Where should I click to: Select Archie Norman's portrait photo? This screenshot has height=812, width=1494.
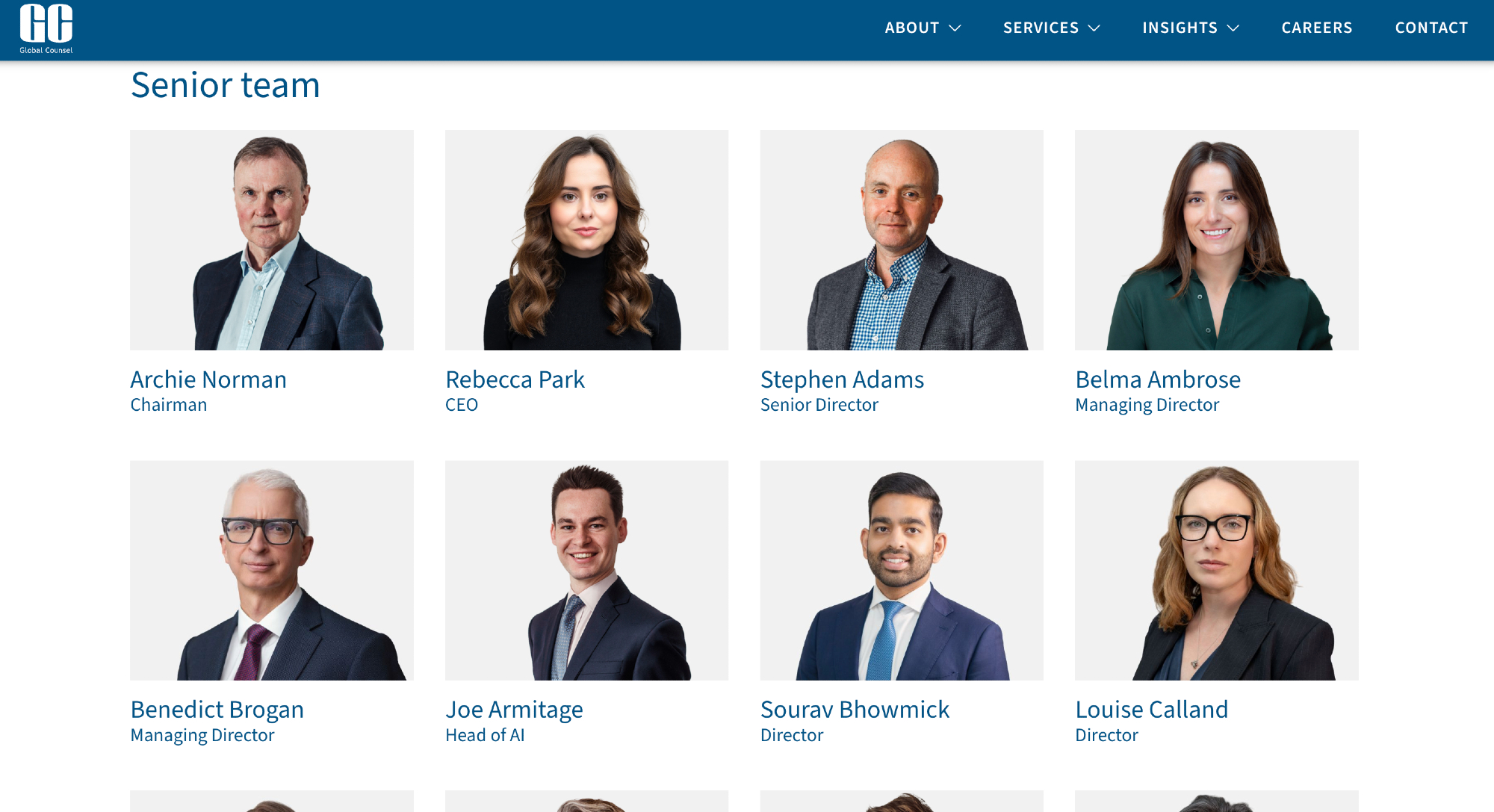pyautogui.click(x=272, y=240)
